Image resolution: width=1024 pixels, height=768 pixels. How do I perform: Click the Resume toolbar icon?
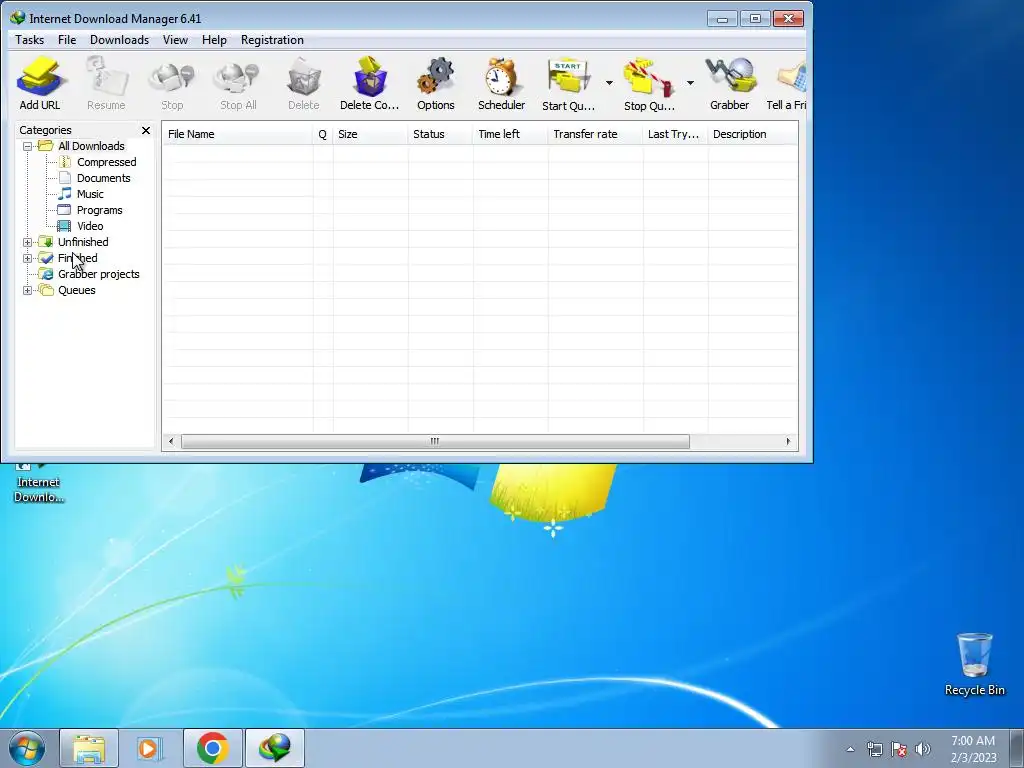(x=106, y=84)
